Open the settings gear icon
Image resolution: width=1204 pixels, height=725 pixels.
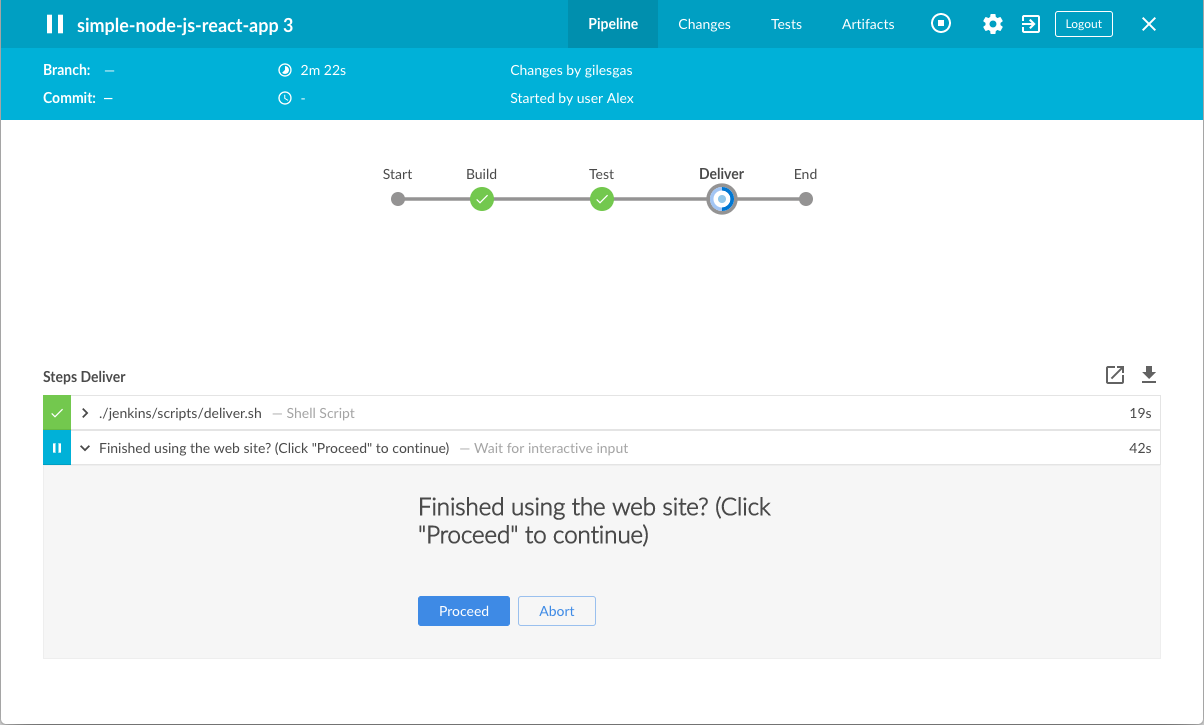point(992,24)
